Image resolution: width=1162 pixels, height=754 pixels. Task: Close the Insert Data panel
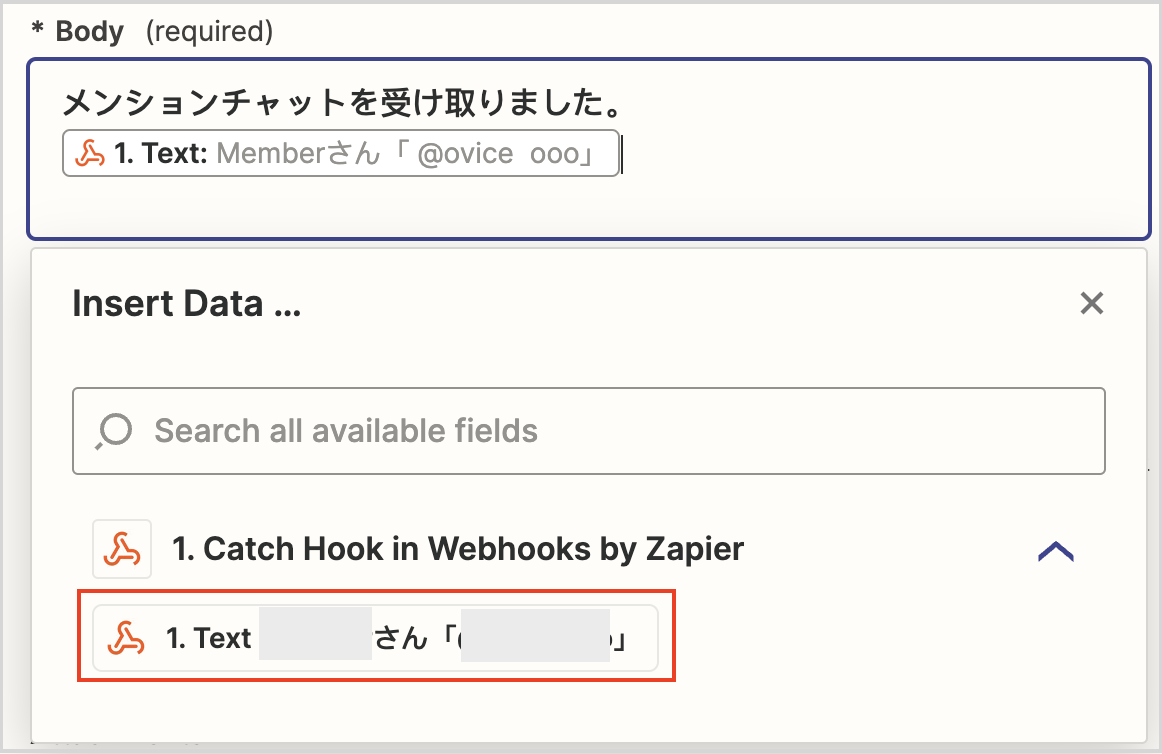1091,304
